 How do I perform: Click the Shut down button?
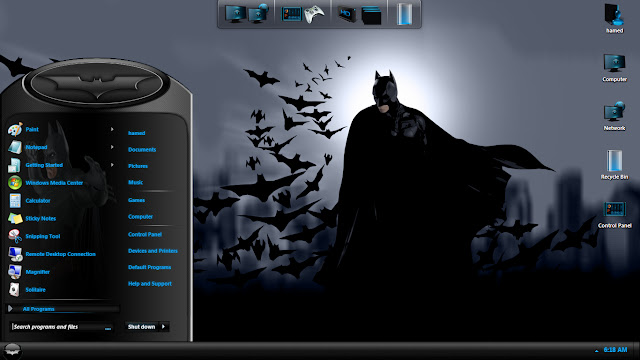[x=142, y=327]
